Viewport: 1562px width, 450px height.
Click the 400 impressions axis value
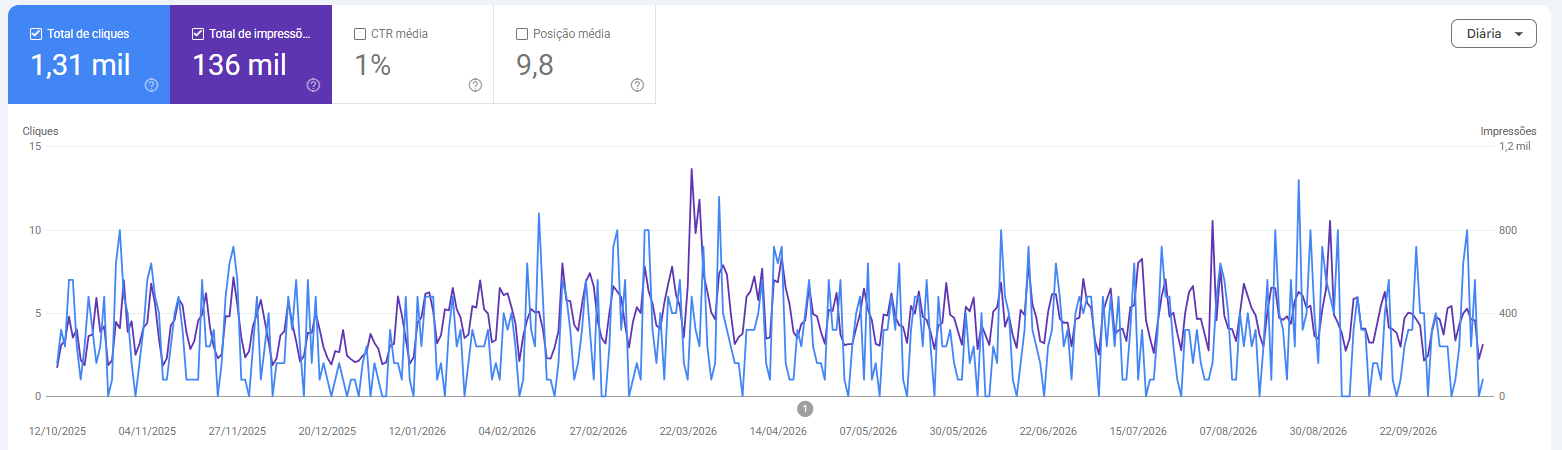point(1508,313)
